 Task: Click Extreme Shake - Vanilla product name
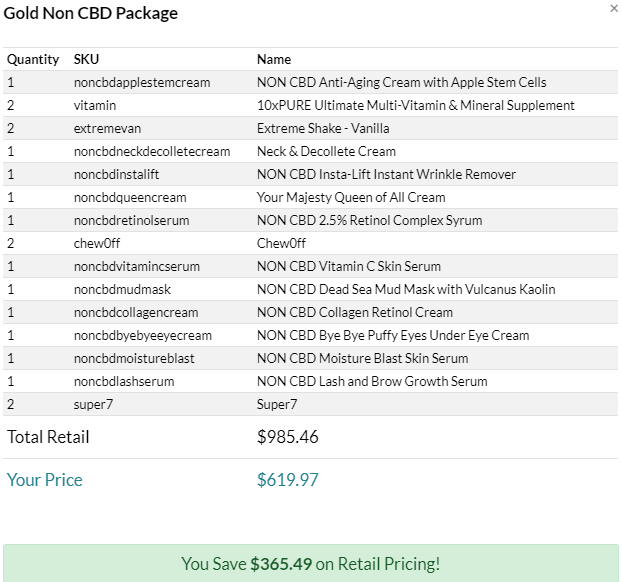coord(323,129)
